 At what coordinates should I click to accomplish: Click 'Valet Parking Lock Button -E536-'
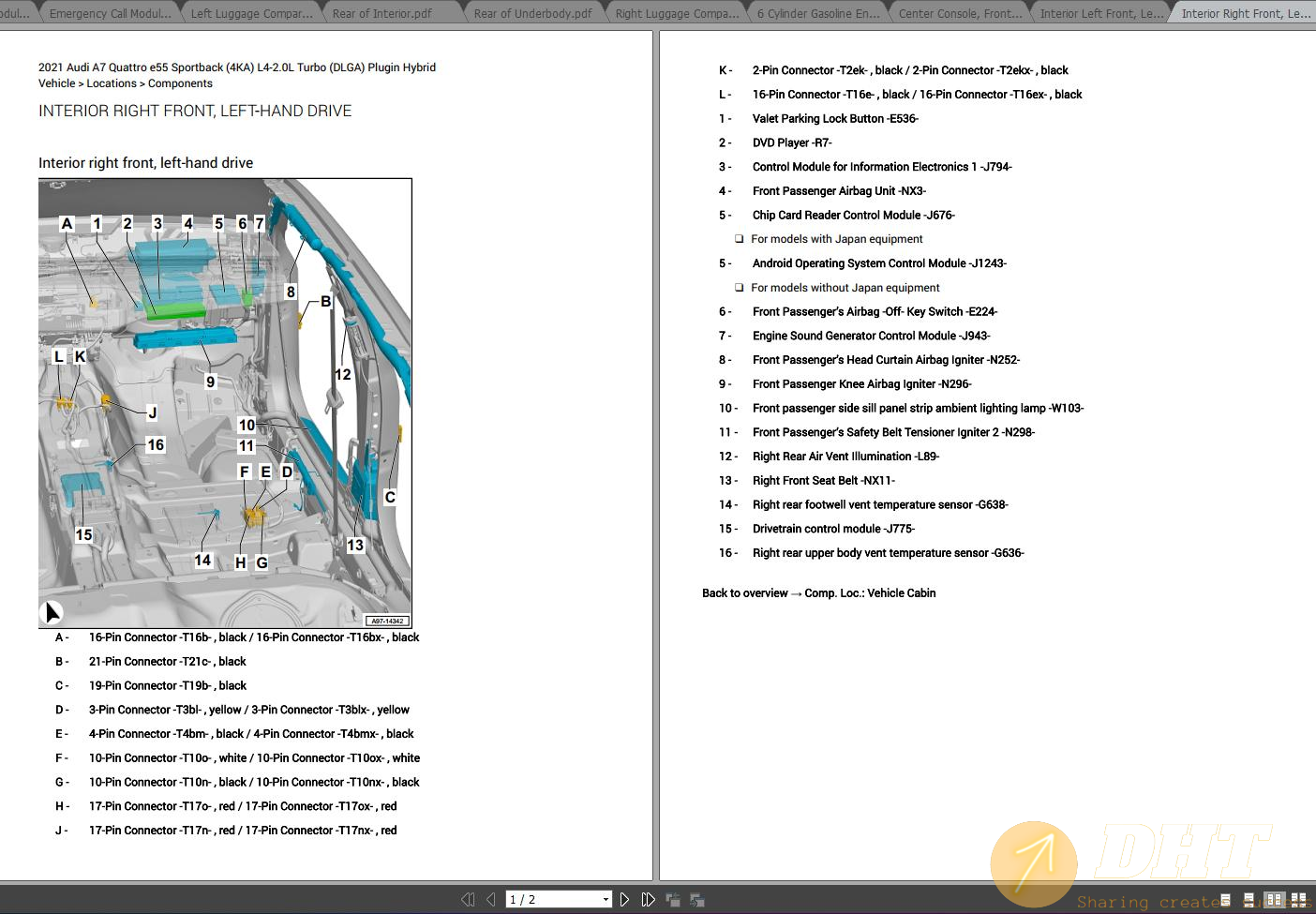point(835,119)
